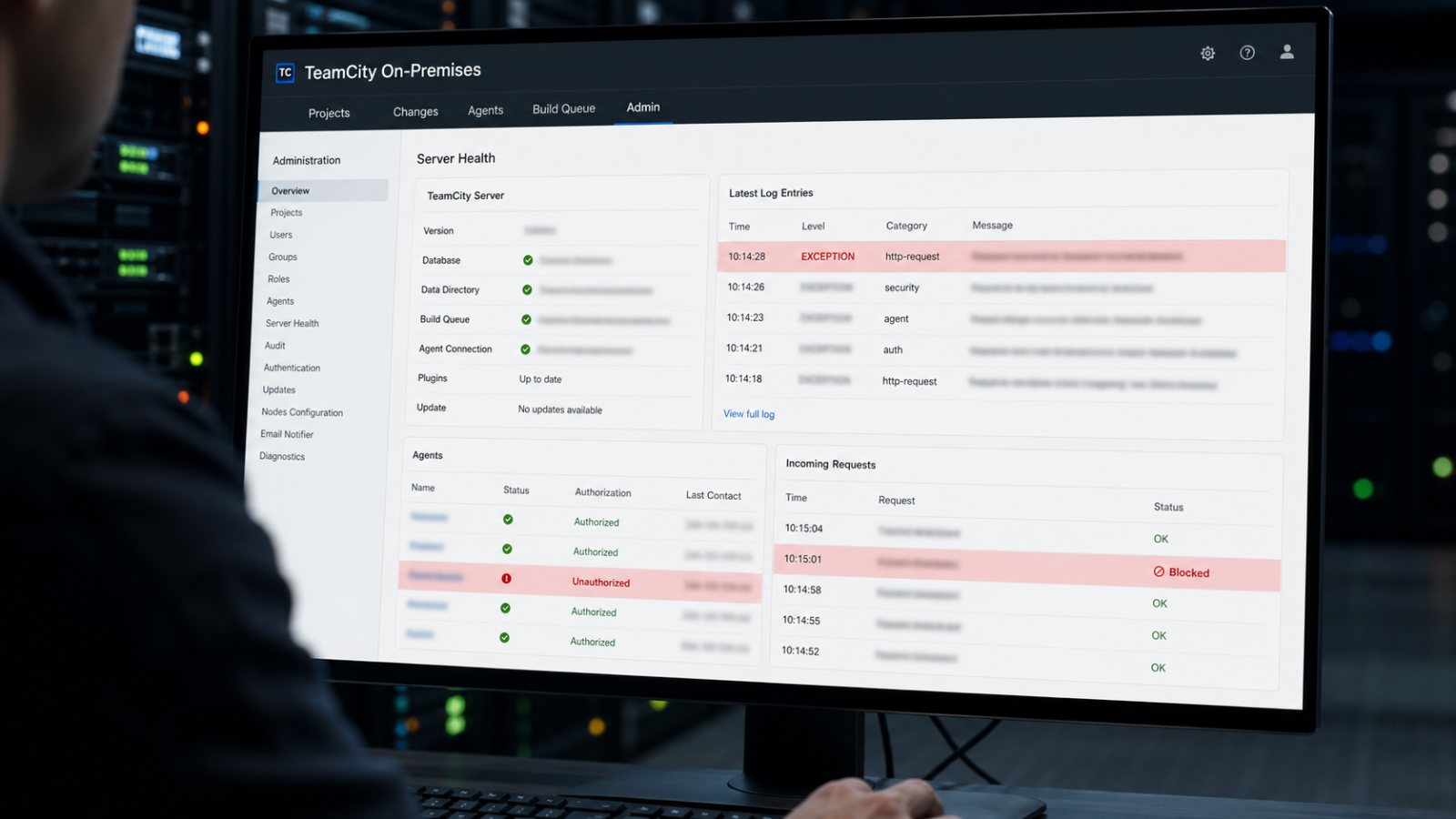Screen dimensions: 1456x819
Task: Open Users in the Administration sidebar
Action: click(x=281, y=235)
